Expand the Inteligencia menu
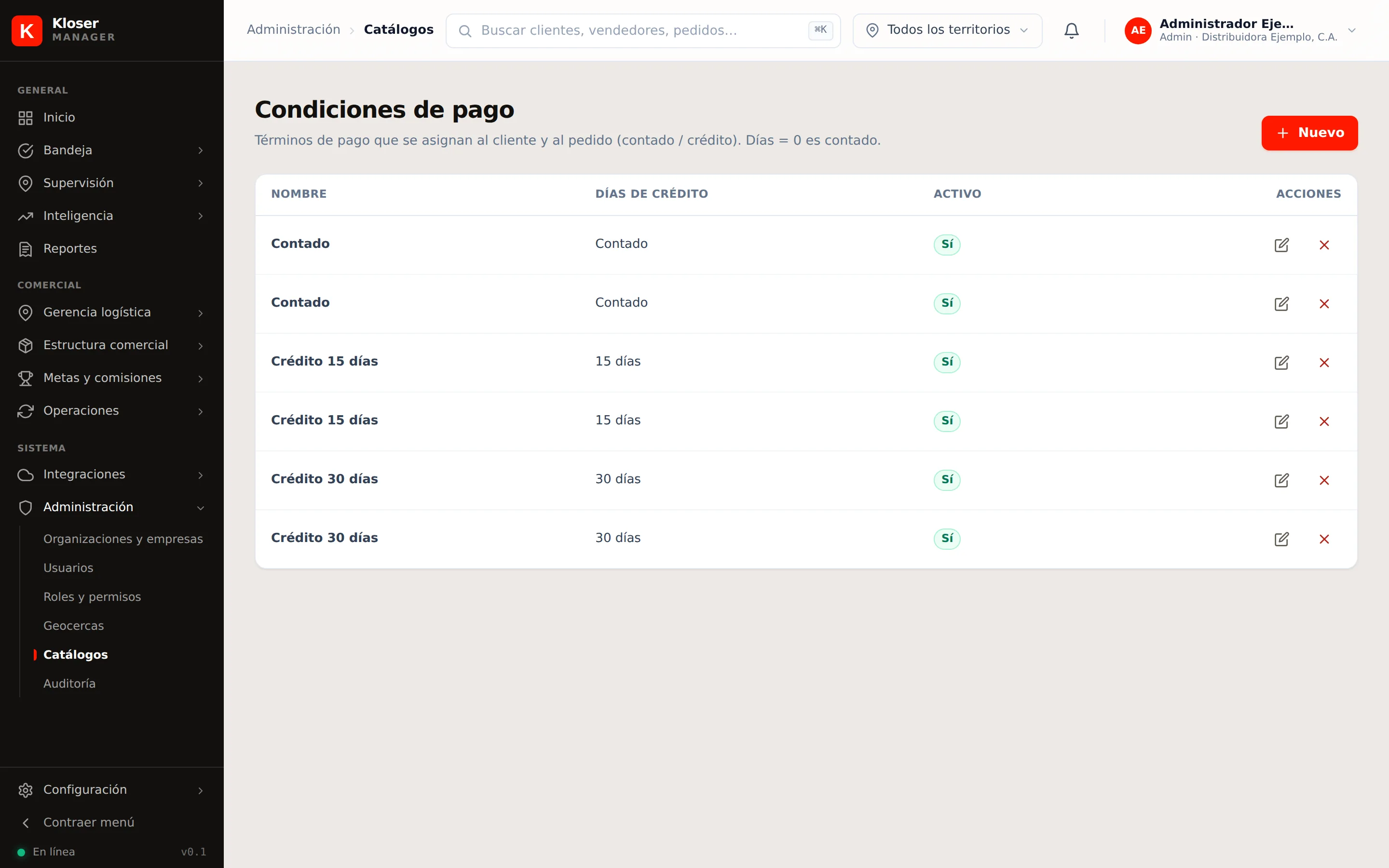Viewport: 1389px width, 868px height. (112, 216)
